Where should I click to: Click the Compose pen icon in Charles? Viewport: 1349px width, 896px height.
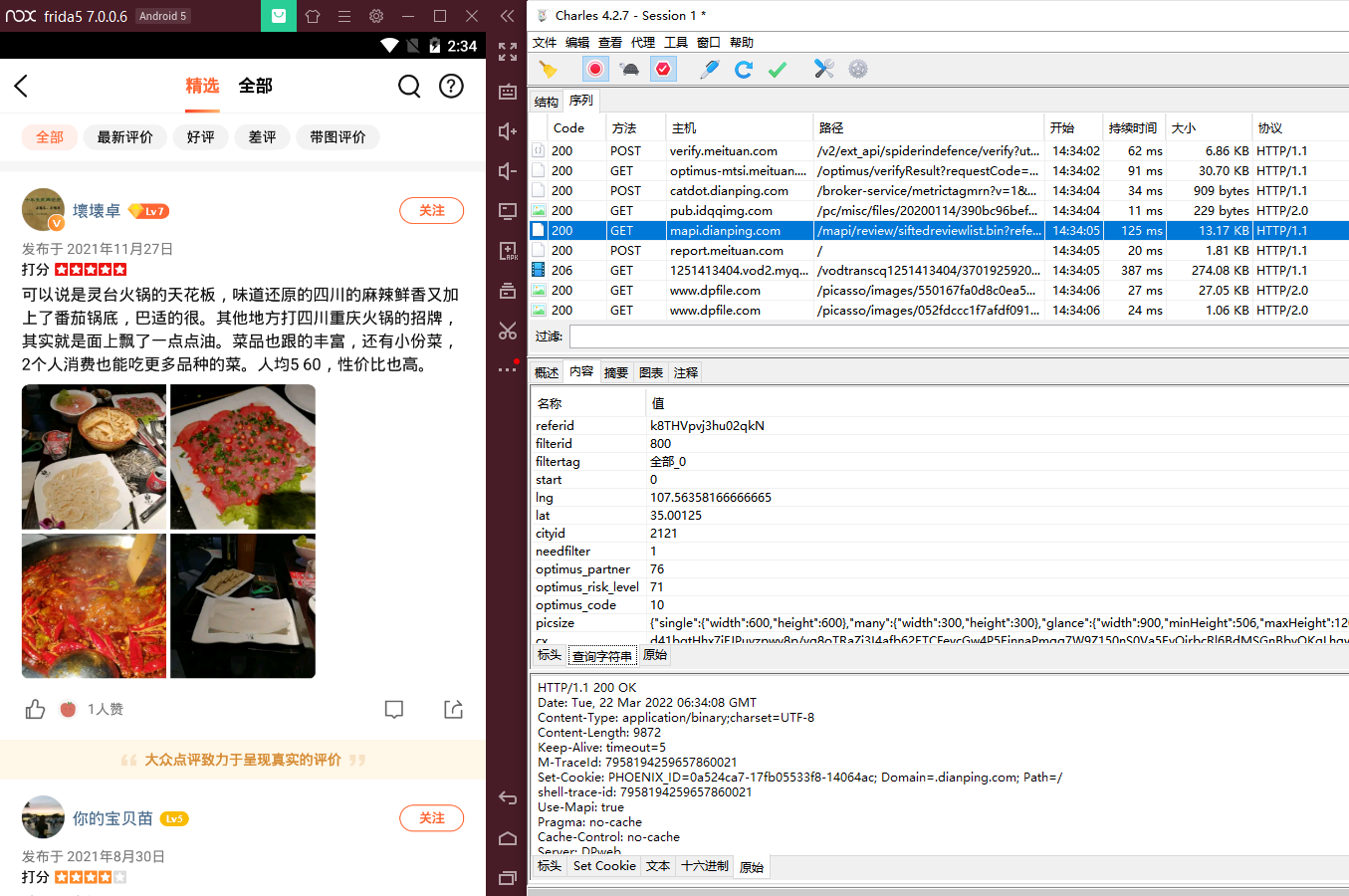[709, 69]
